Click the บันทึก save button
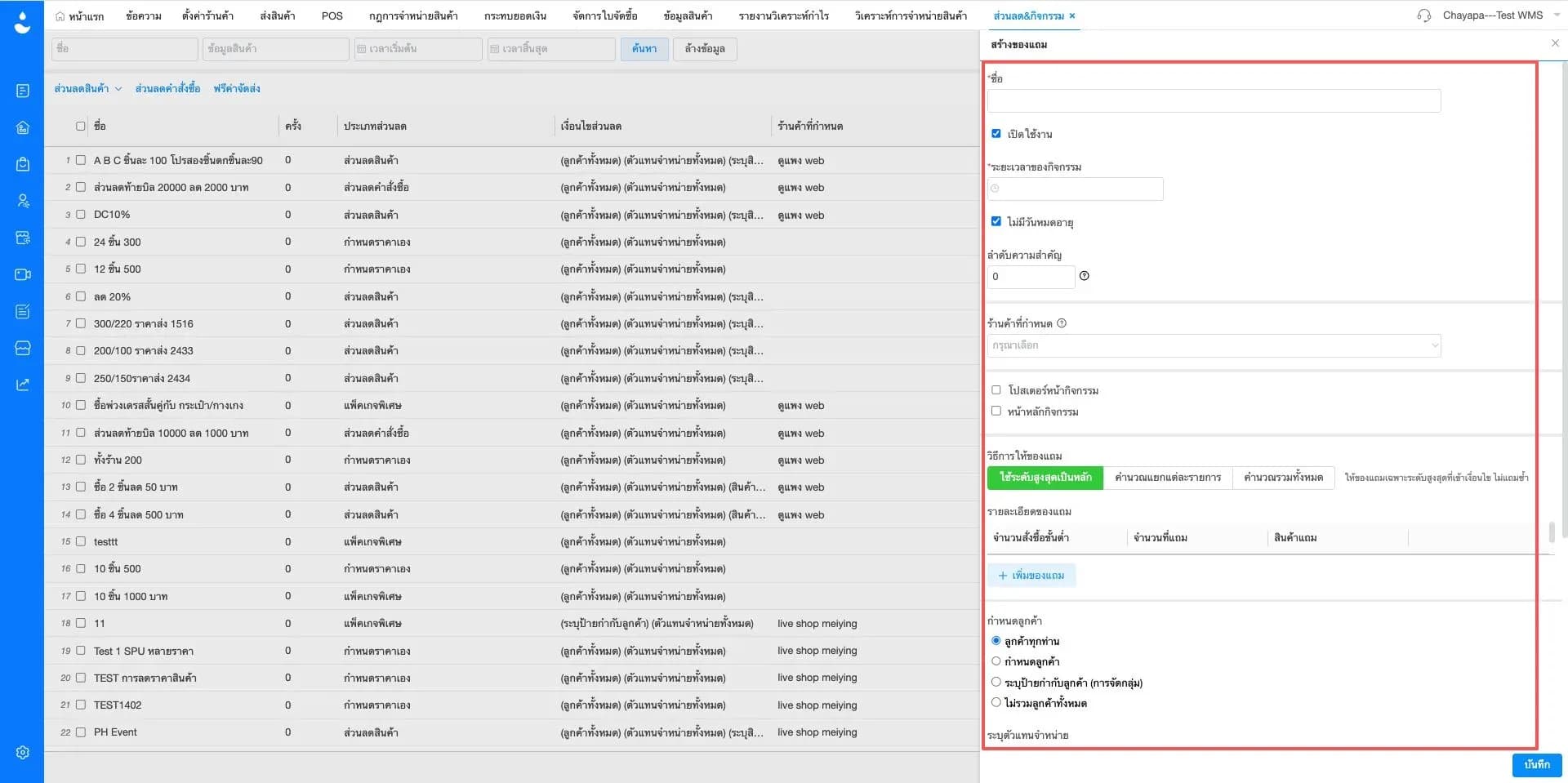1568x783 pixels. [x=1536, y=765]
